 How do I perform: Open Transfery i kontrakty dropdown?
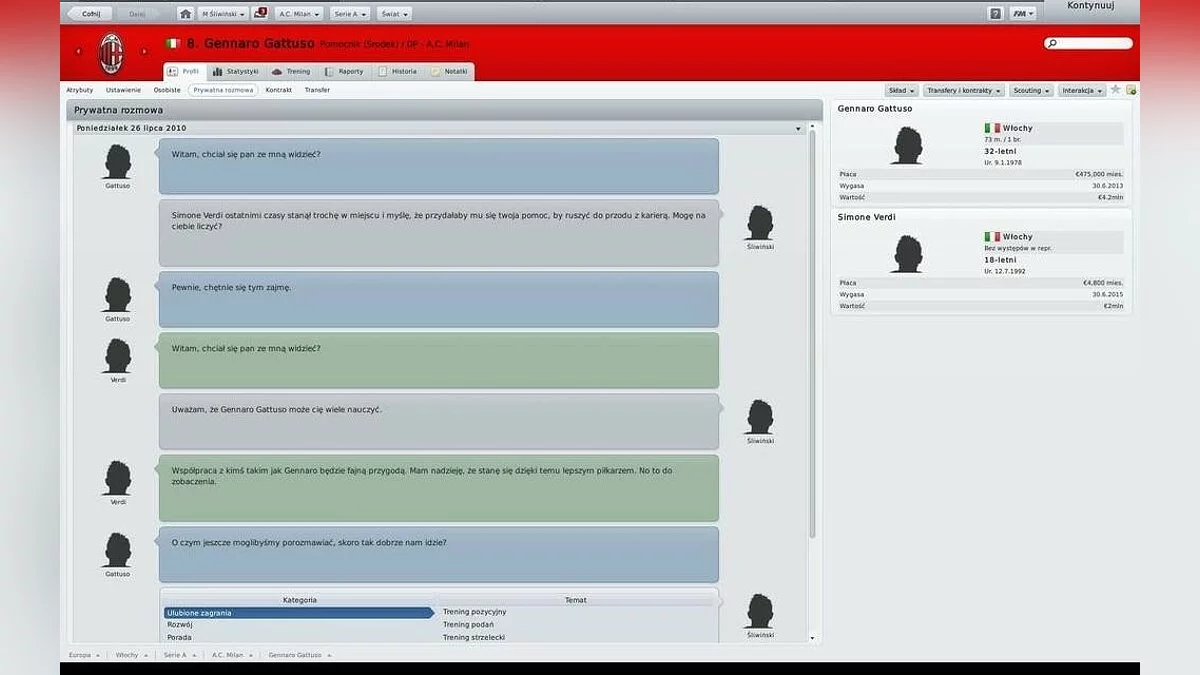pos(963,90)
